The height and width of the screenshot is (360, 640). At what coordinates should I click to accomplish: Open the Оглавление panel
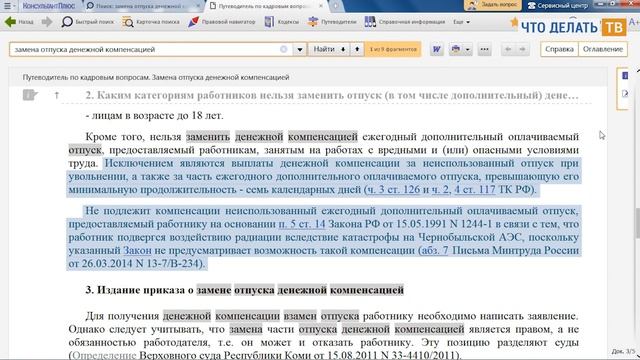coord(602,49)
